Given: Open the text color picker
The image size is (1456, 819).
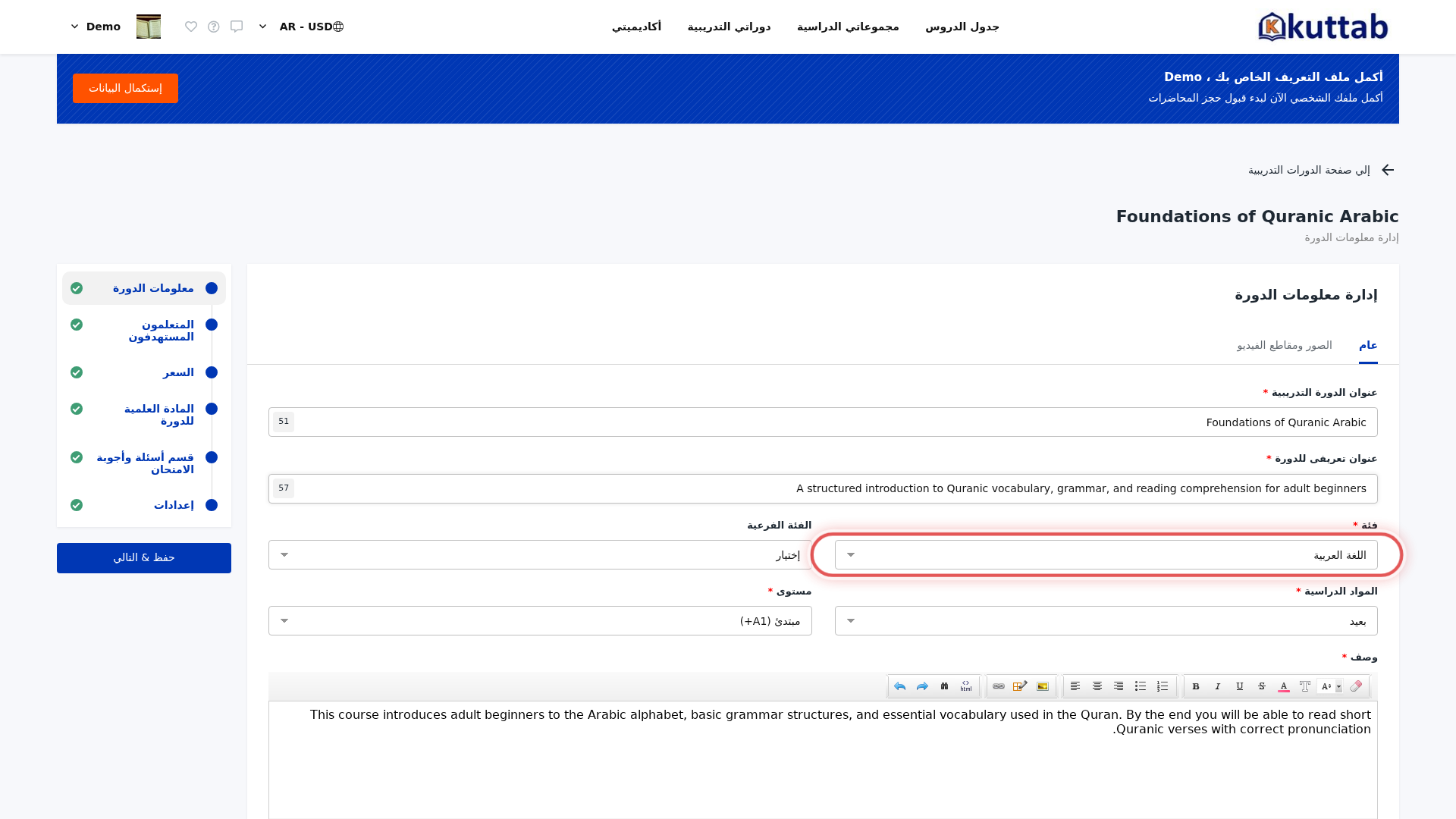Looking at the screenshot, I should (x=1284, y=686).
